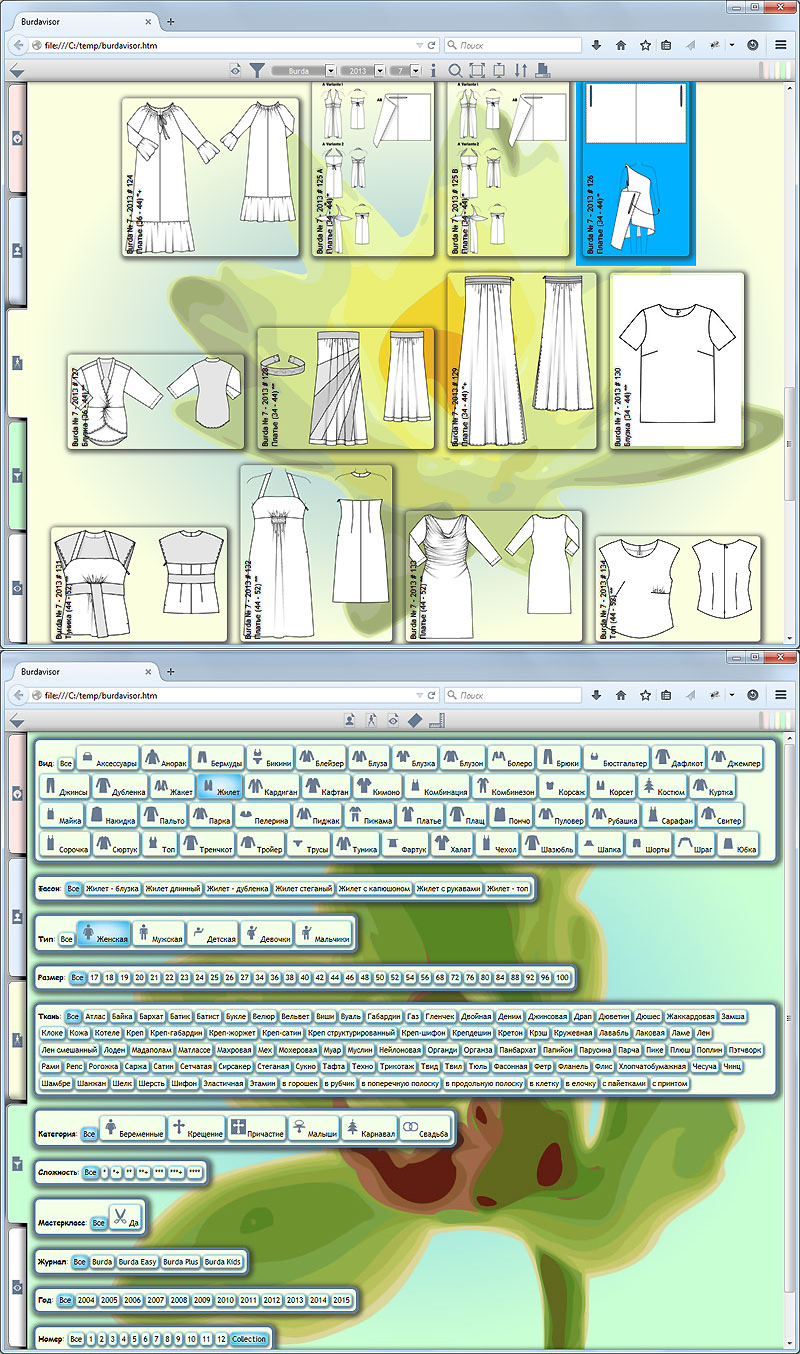
Task: Click the back triangle arrow in upper window
Action: [16, 72]
